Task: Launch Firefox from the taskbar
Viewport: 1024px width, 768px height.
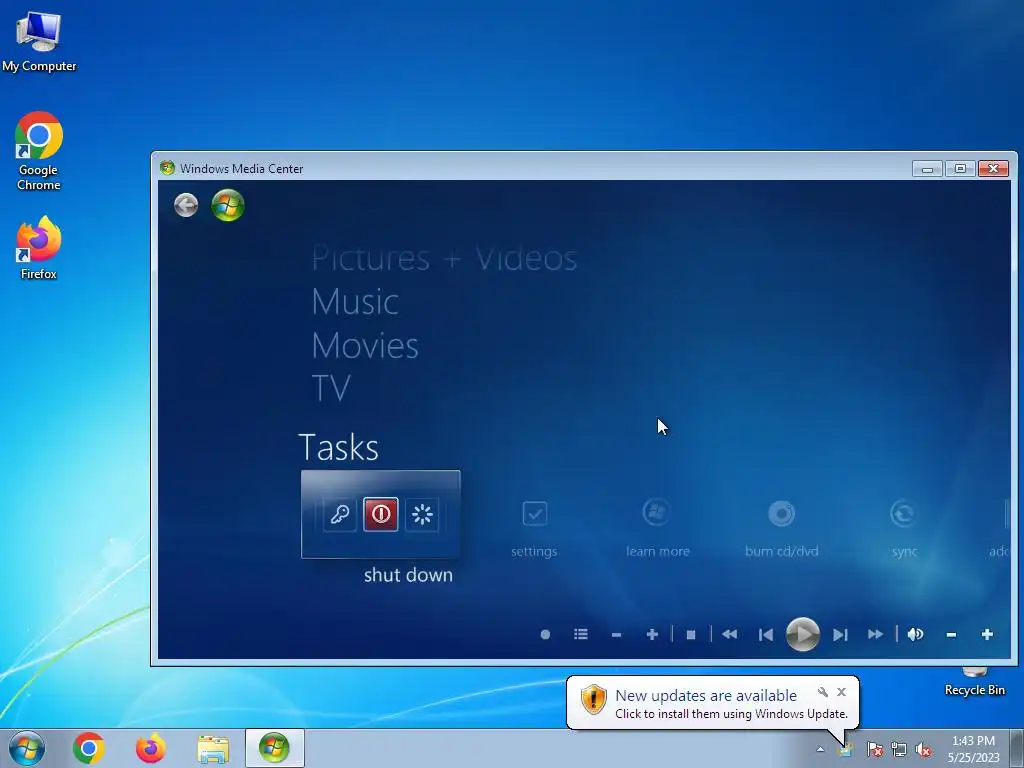Action: pos(150,748)
